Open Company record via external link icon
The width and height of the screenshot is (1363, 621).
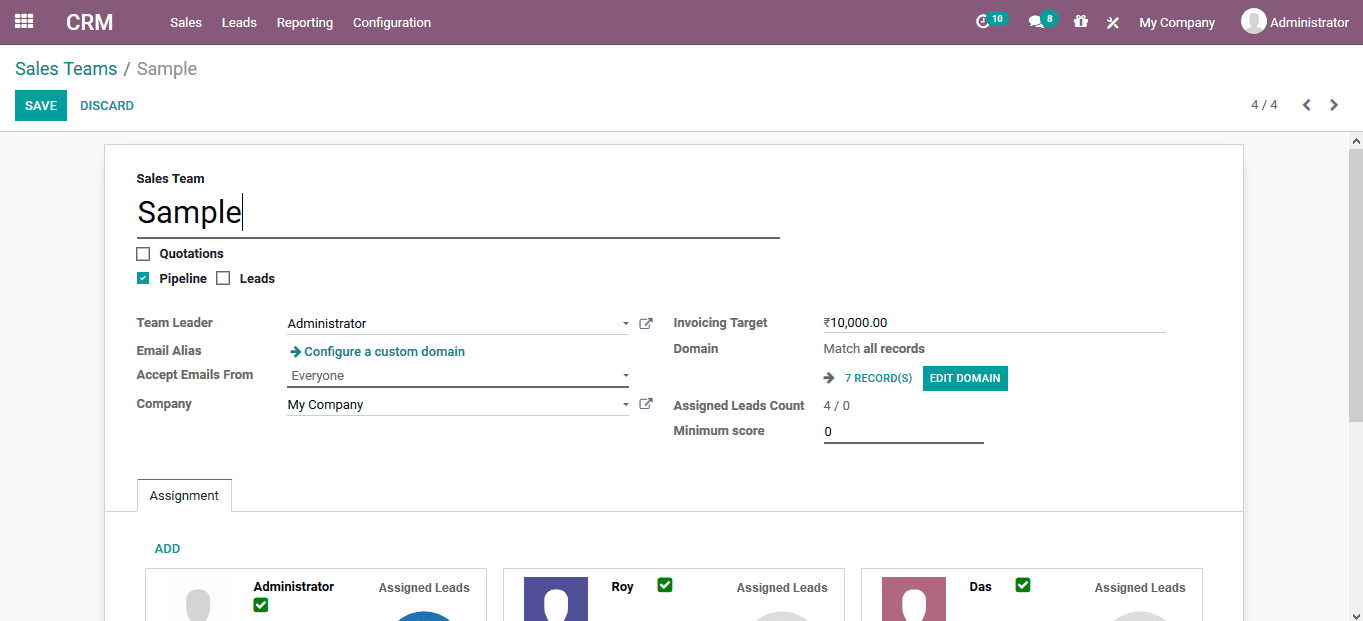[645, 403]
